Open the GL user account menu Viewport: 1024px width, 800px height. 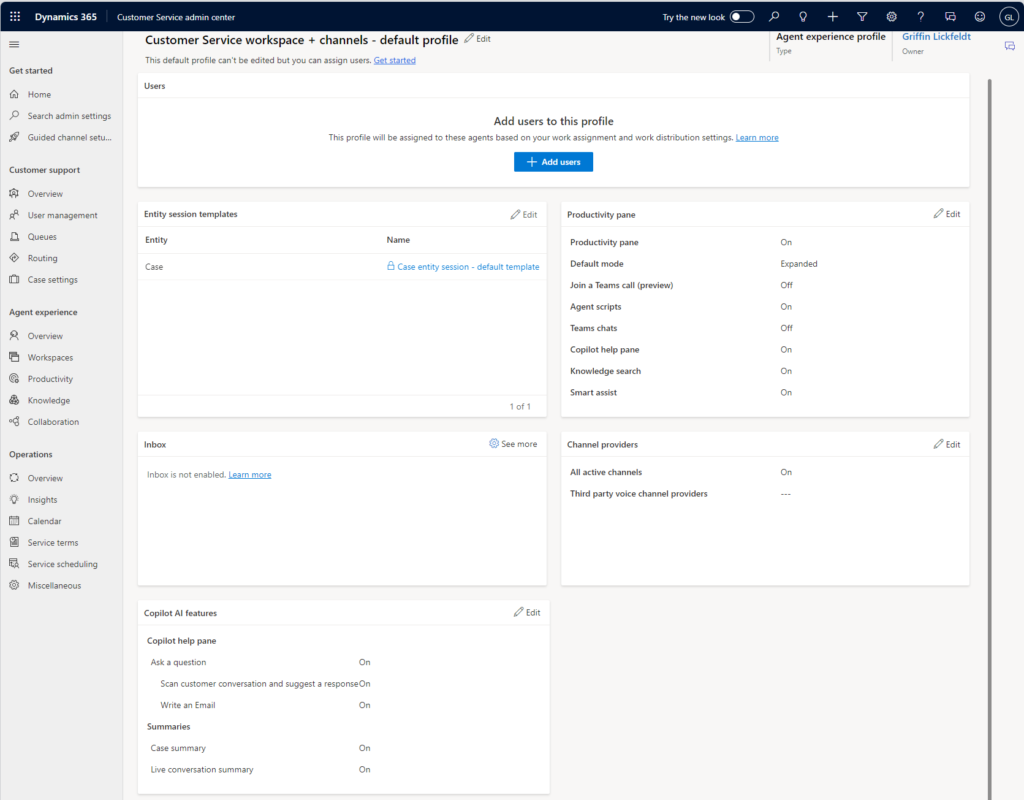point(1007,17)
